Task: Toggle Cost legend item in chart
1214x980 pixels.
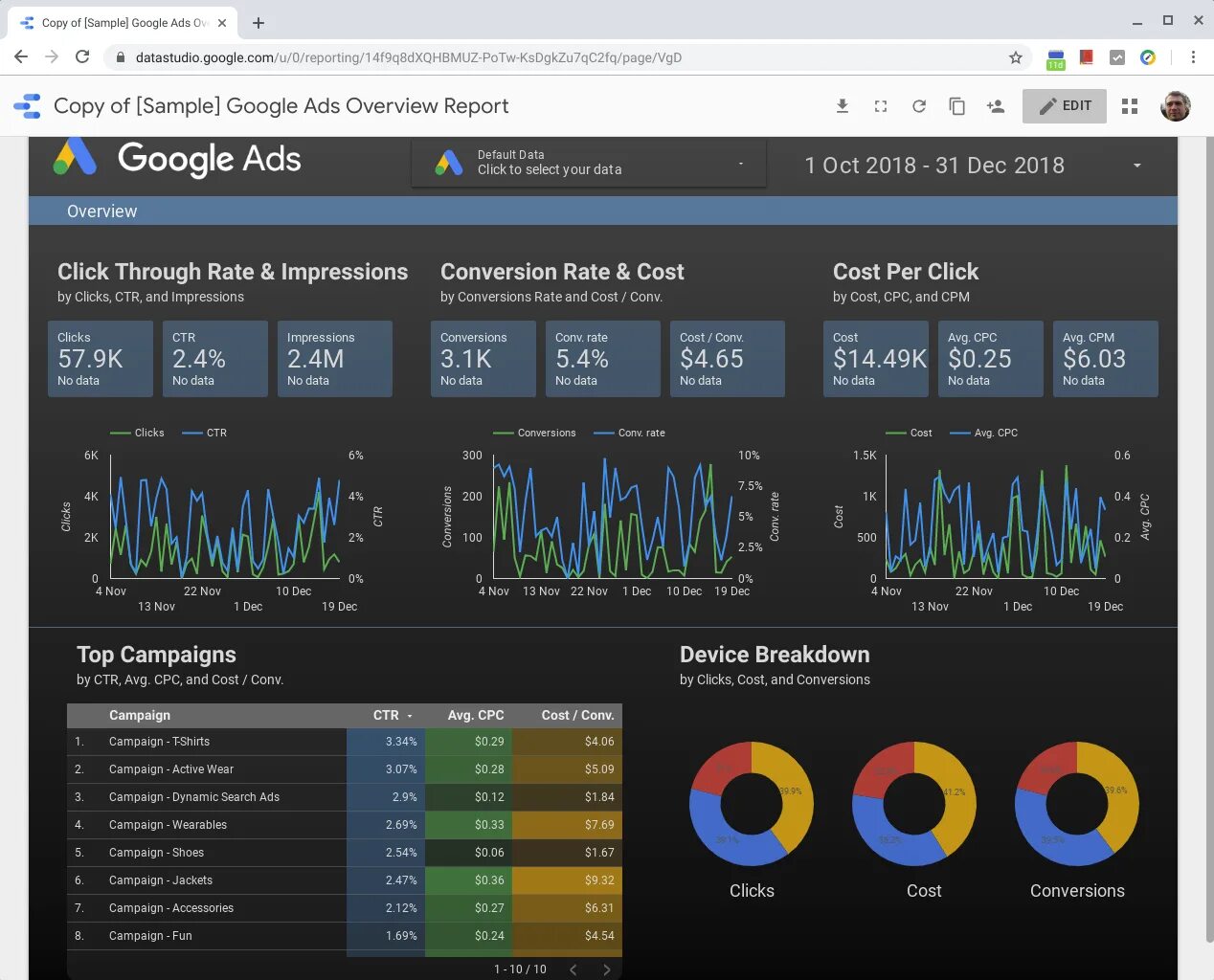Action: pos(910,433)
